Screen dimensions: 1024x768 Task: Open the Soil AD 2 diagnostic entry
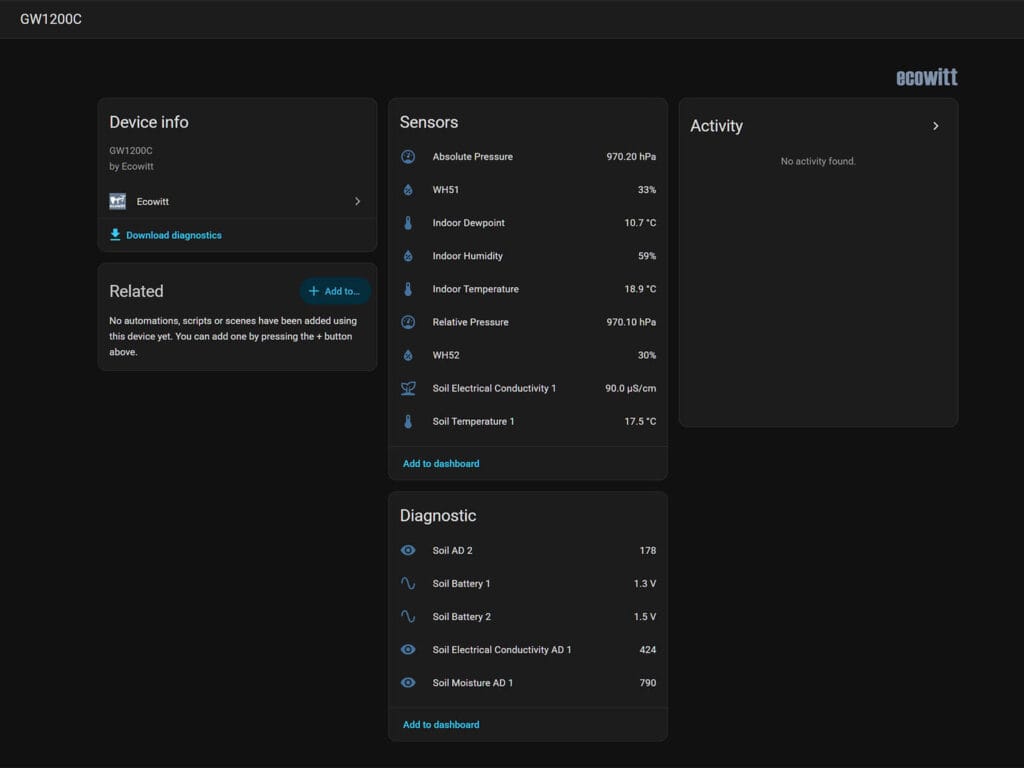[x=528, y=551]
